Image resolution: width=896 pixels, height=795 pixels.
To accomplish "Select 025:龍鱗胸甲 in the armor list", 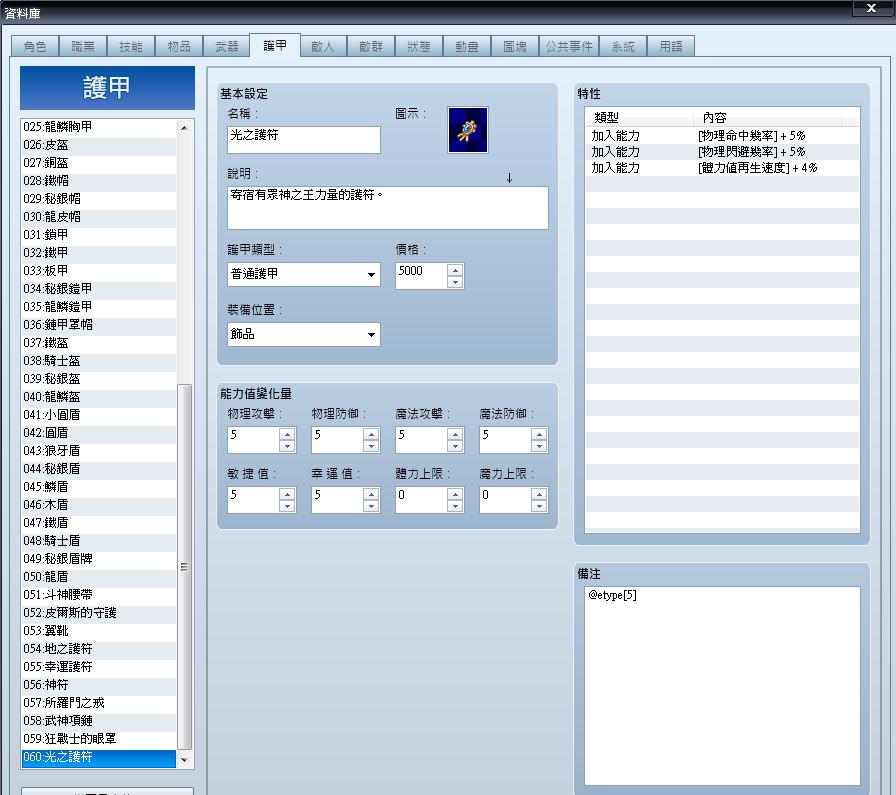I will pos(99,127).
